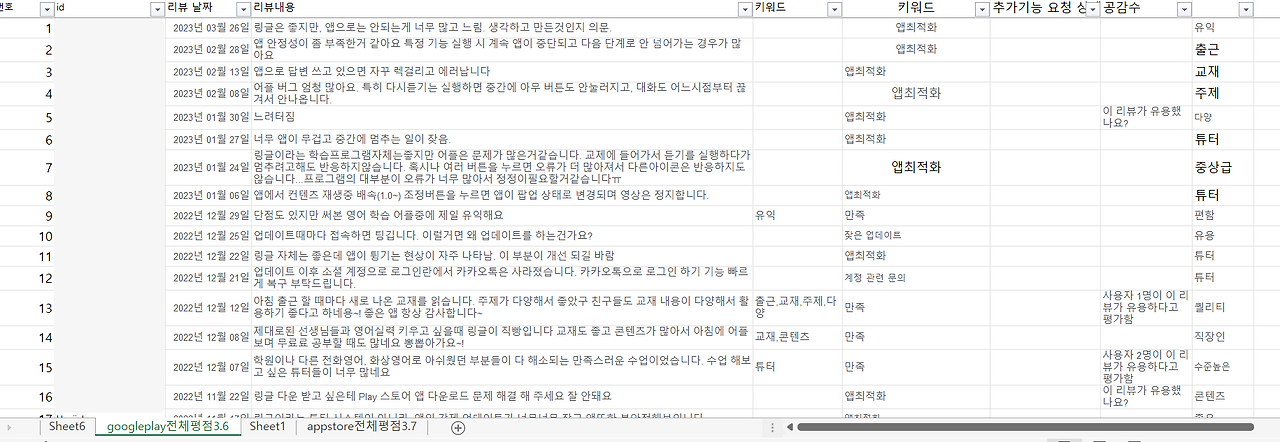Image resolution: width=1280 pixels, height=442 pixels.
Task: Open the filter dropdown for 추가기능 요청 column
Action: tap(1092, 8)
